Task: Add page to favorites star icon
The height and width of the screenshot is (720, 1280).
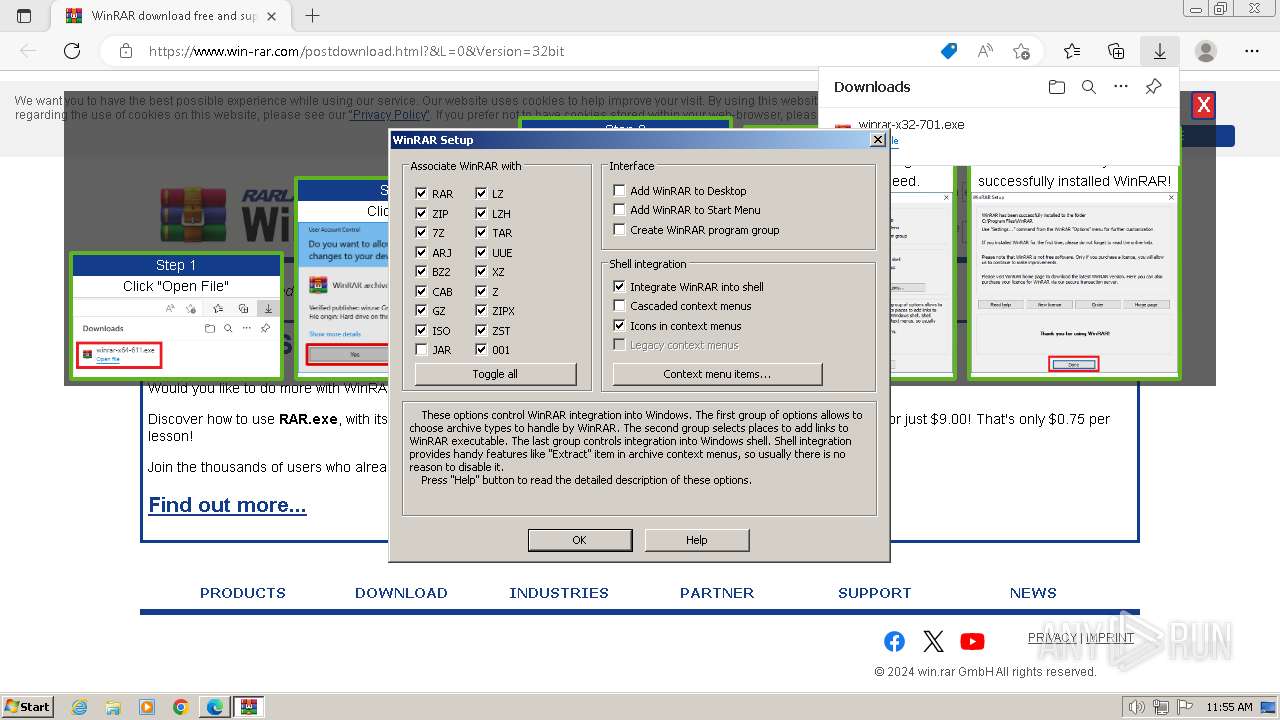Action: click(x=1021, y=51)
